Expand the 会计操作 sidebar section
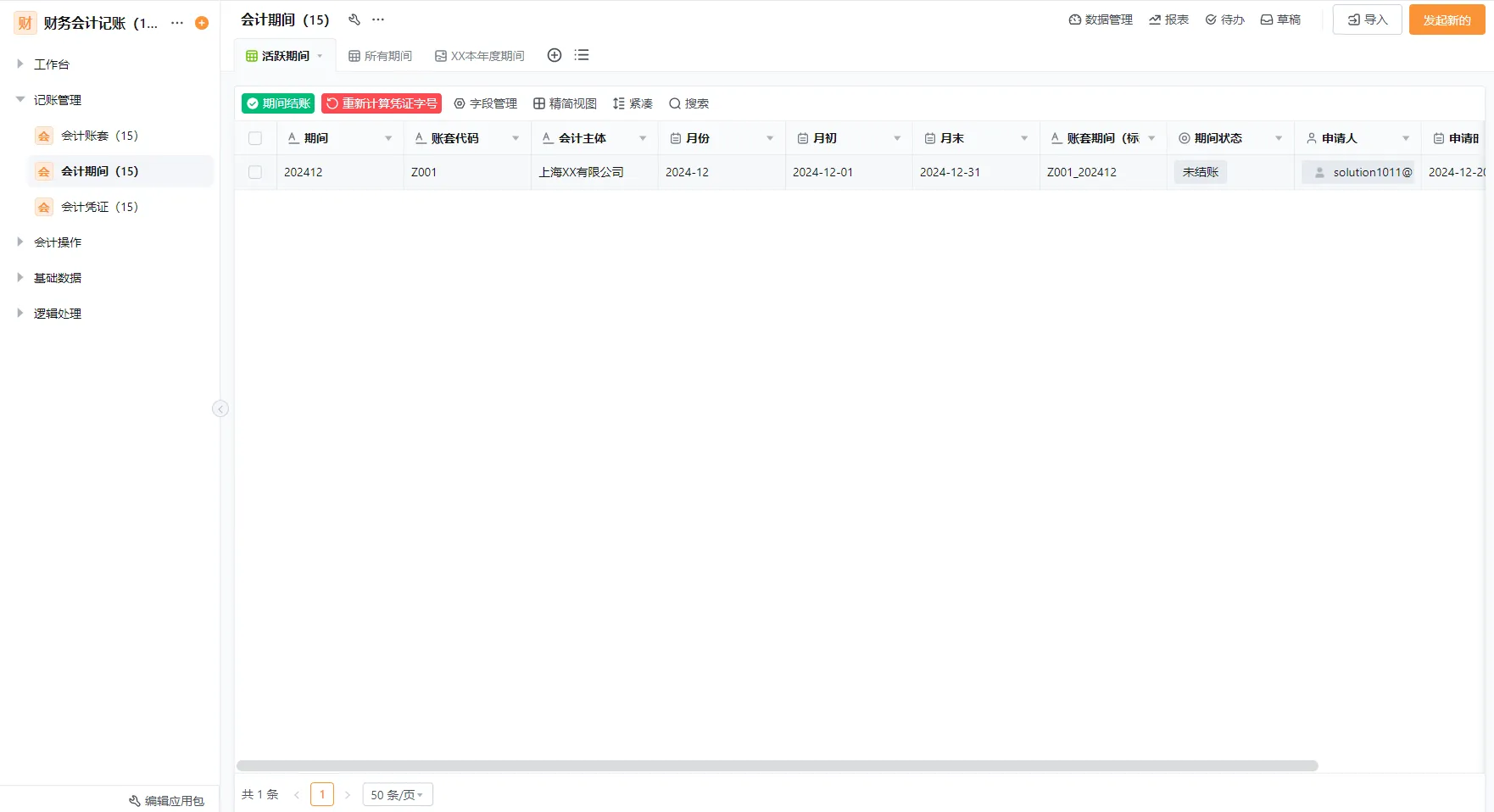The image size is (1494, 812). 56,242
